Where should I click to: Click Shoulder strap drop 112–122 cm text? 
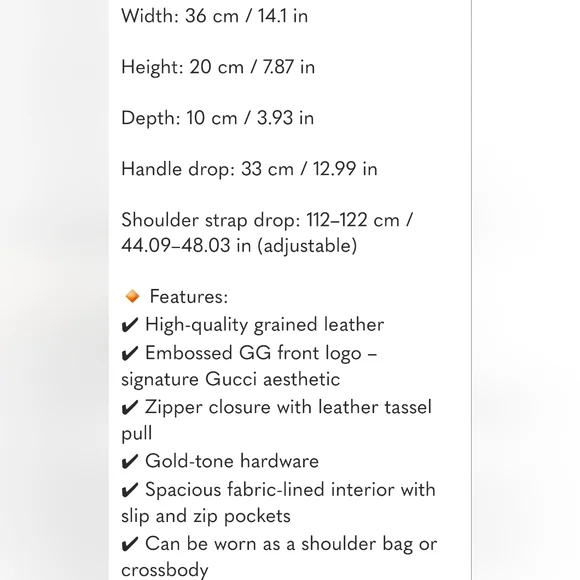pyautogui.click(x=267, y=220)
